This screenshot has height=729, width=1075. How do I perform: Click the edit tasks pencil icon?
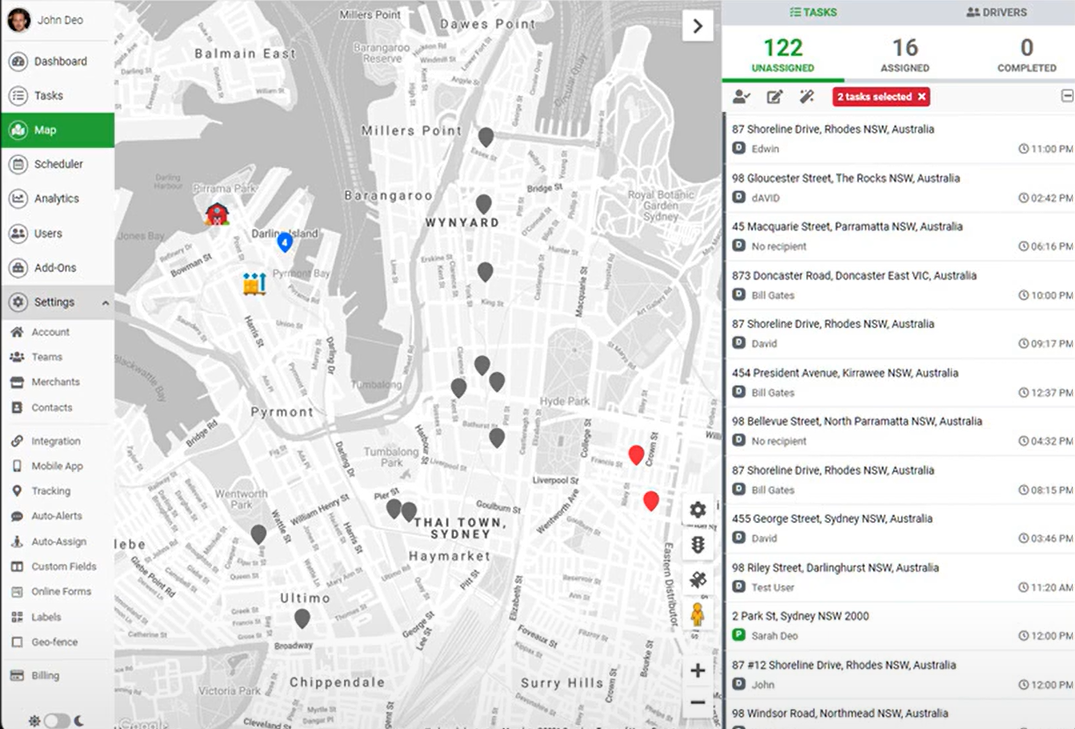coord(774,97)
